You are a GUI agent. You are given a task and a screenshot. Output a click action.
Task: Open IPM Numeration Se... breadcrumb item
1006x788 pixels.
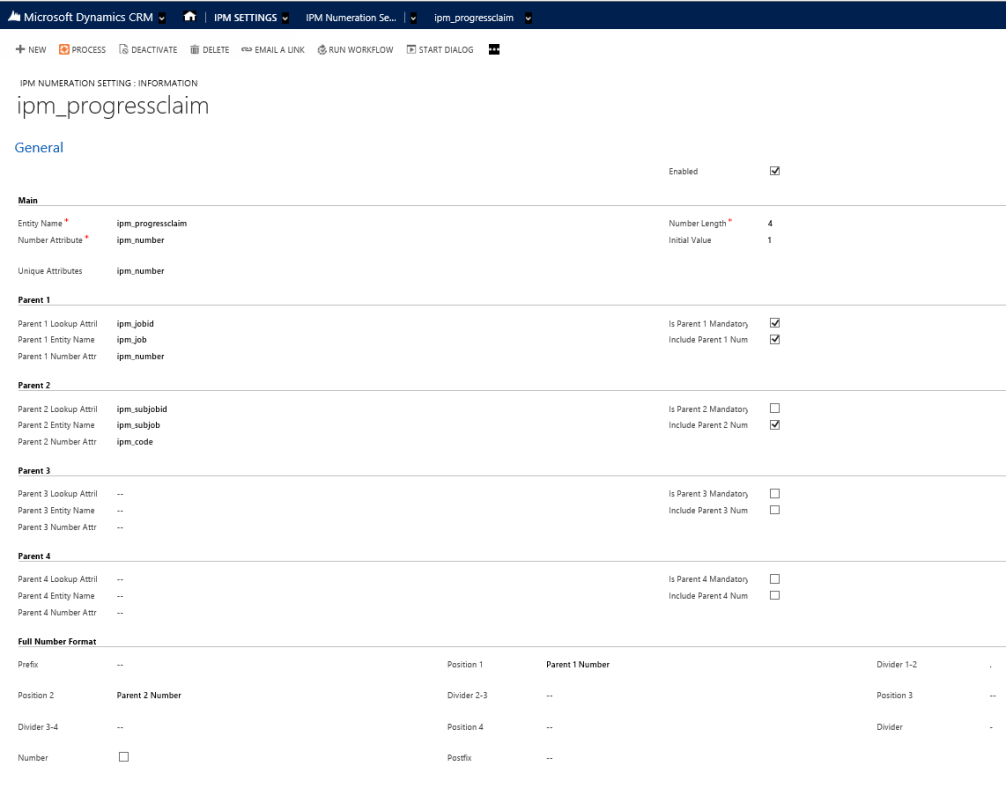tap(351, 18)
